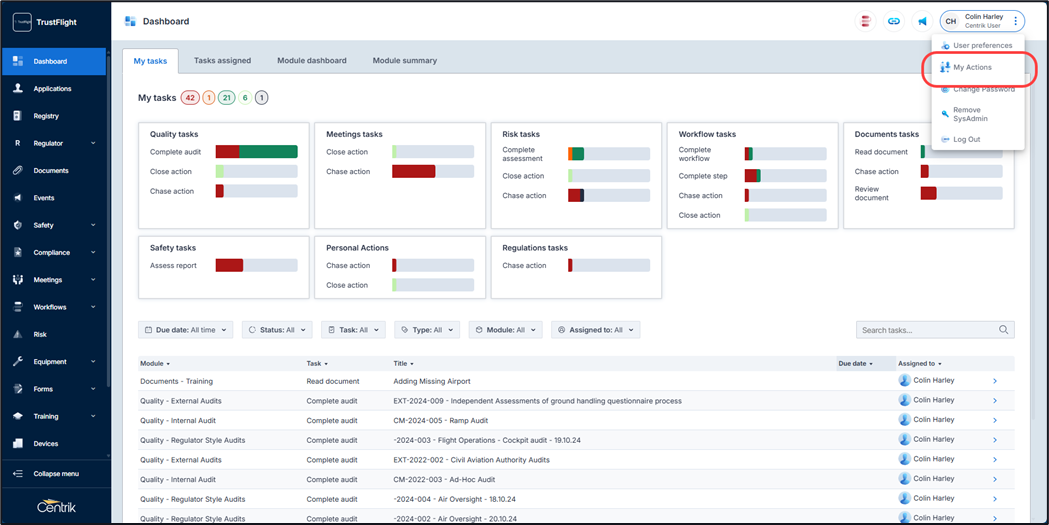Click the megaphone announcements icon in header
This screenshot has width=1049, height=525.
[922, 21]
